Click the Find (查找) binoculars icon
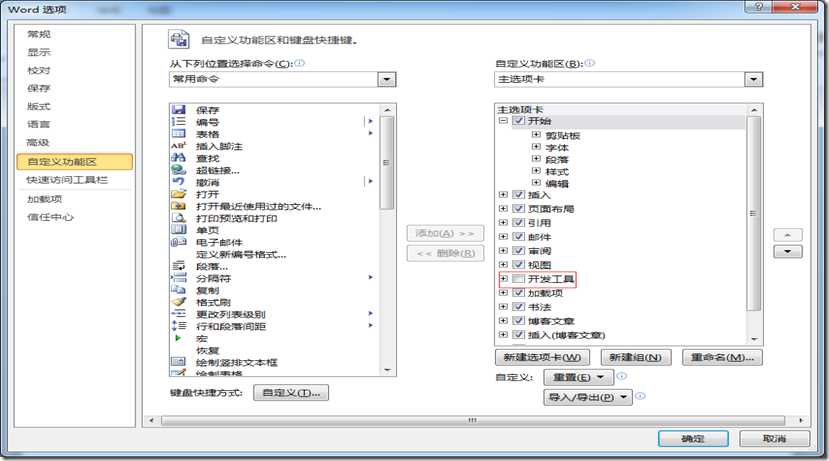The image size is (829, 461). [179, 158]
